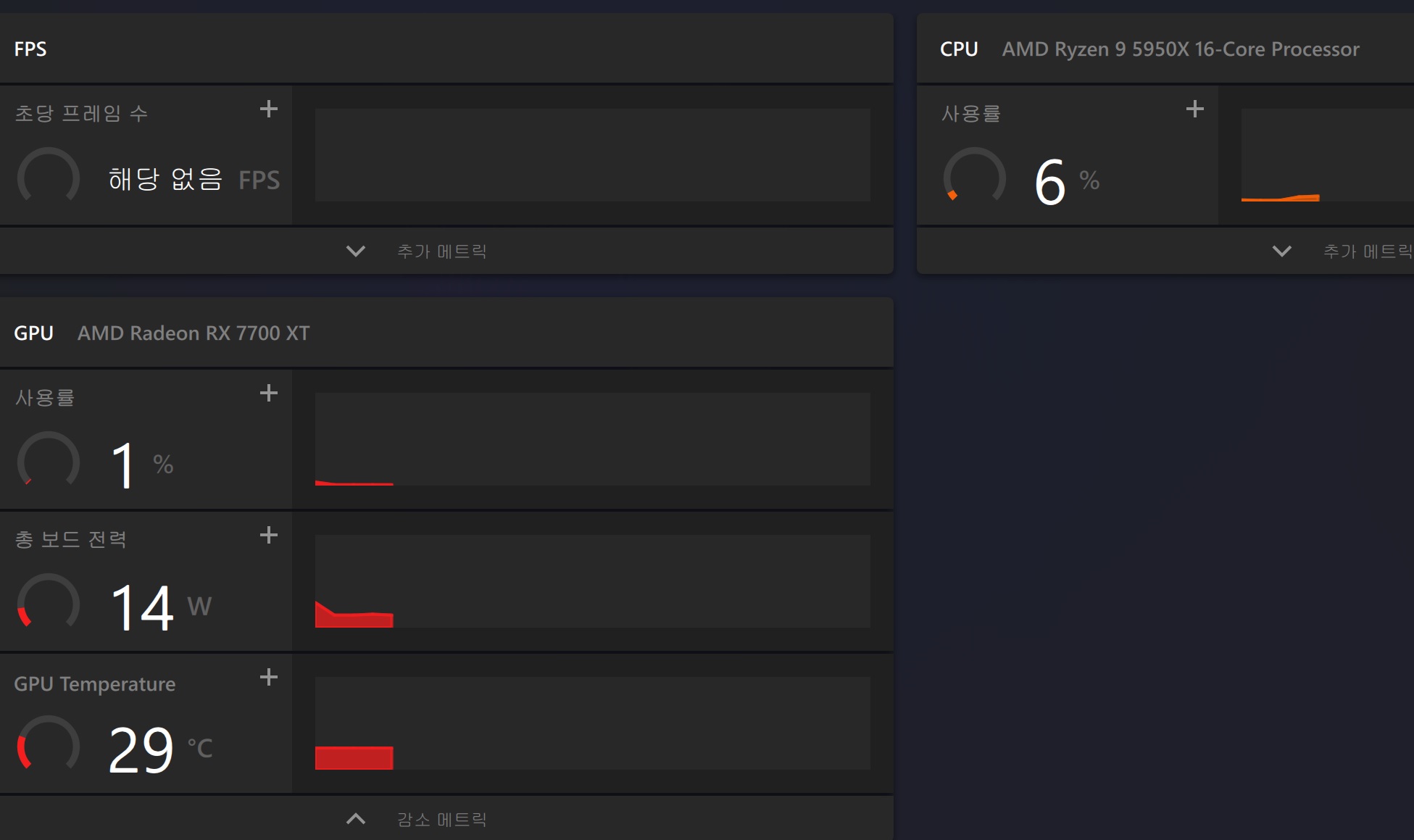Click the plus icon on GPU 사용률 tile

[269, 393]
